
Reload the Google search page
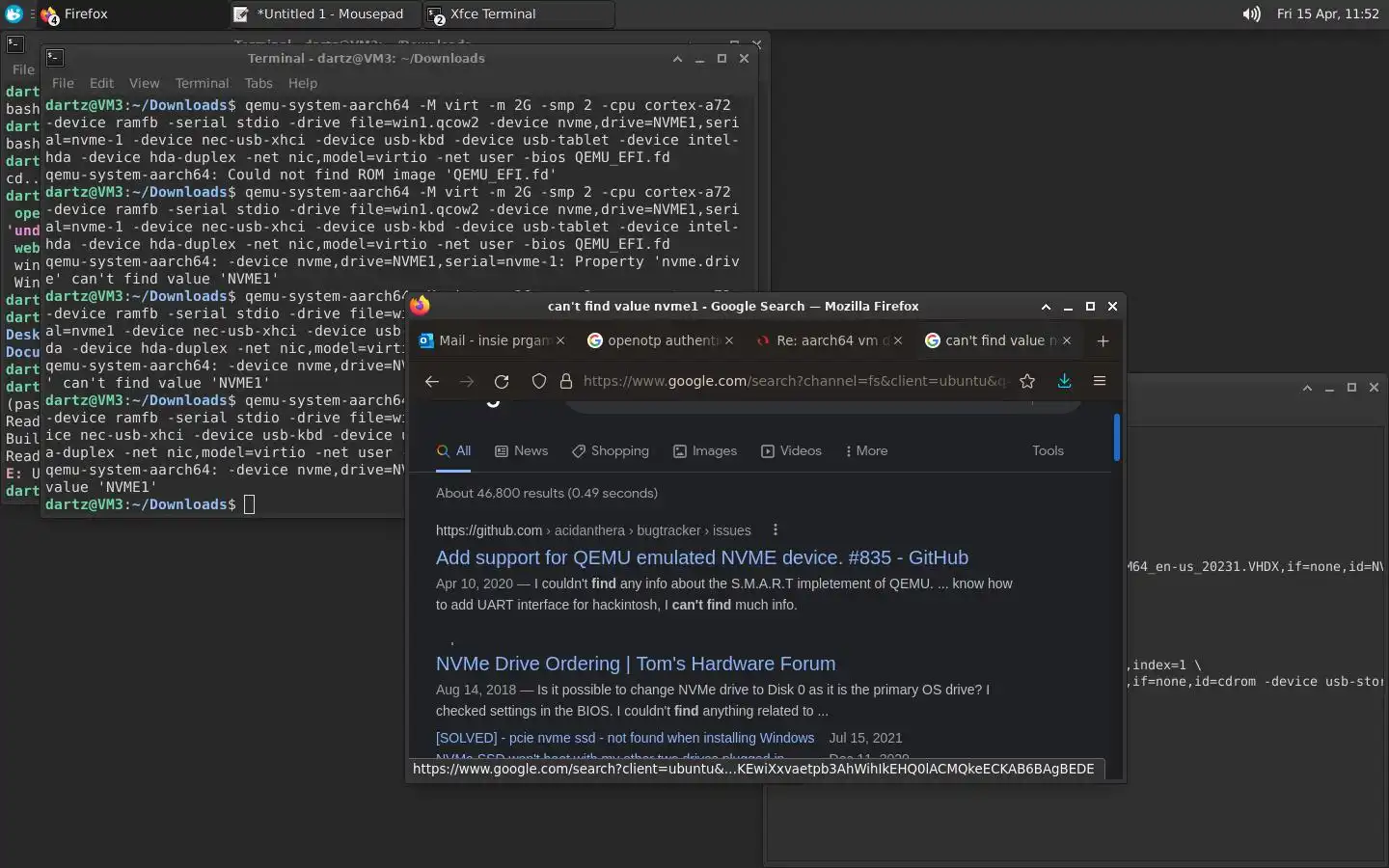pos(502,381)
